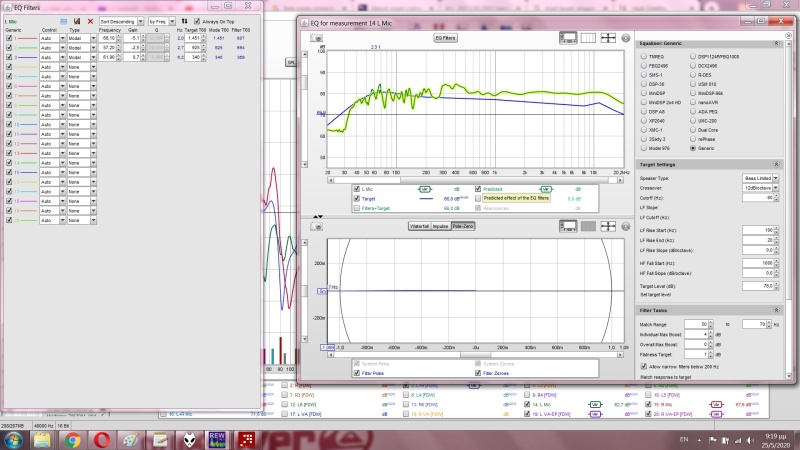Collapse Target Settings panel
This screenshot has height=450, width=800.
point(777,164)
